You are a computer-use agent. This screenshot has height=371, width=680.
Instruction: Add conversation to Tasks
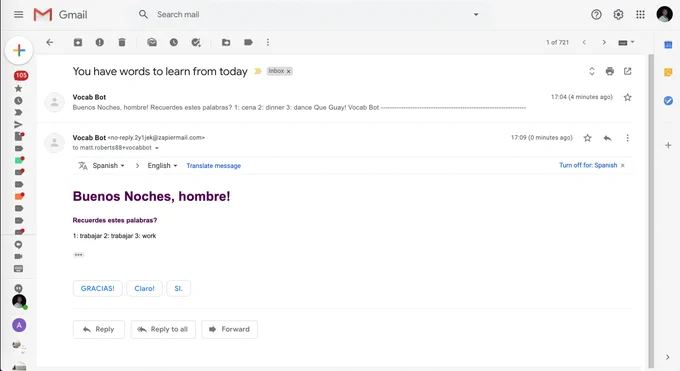pos(196,42)
